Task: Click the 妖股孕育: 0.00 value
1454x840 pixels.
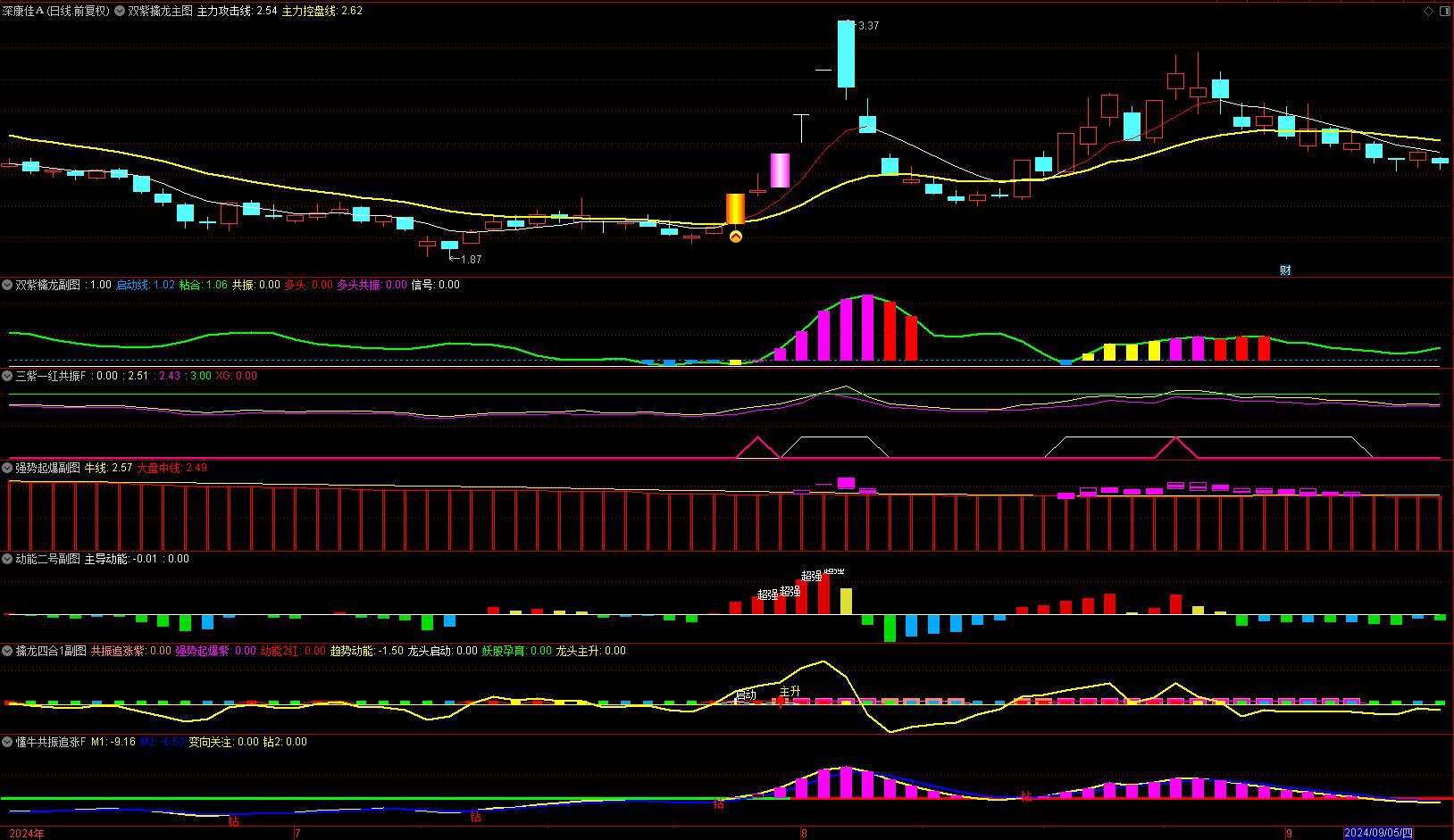Action: 517,651
